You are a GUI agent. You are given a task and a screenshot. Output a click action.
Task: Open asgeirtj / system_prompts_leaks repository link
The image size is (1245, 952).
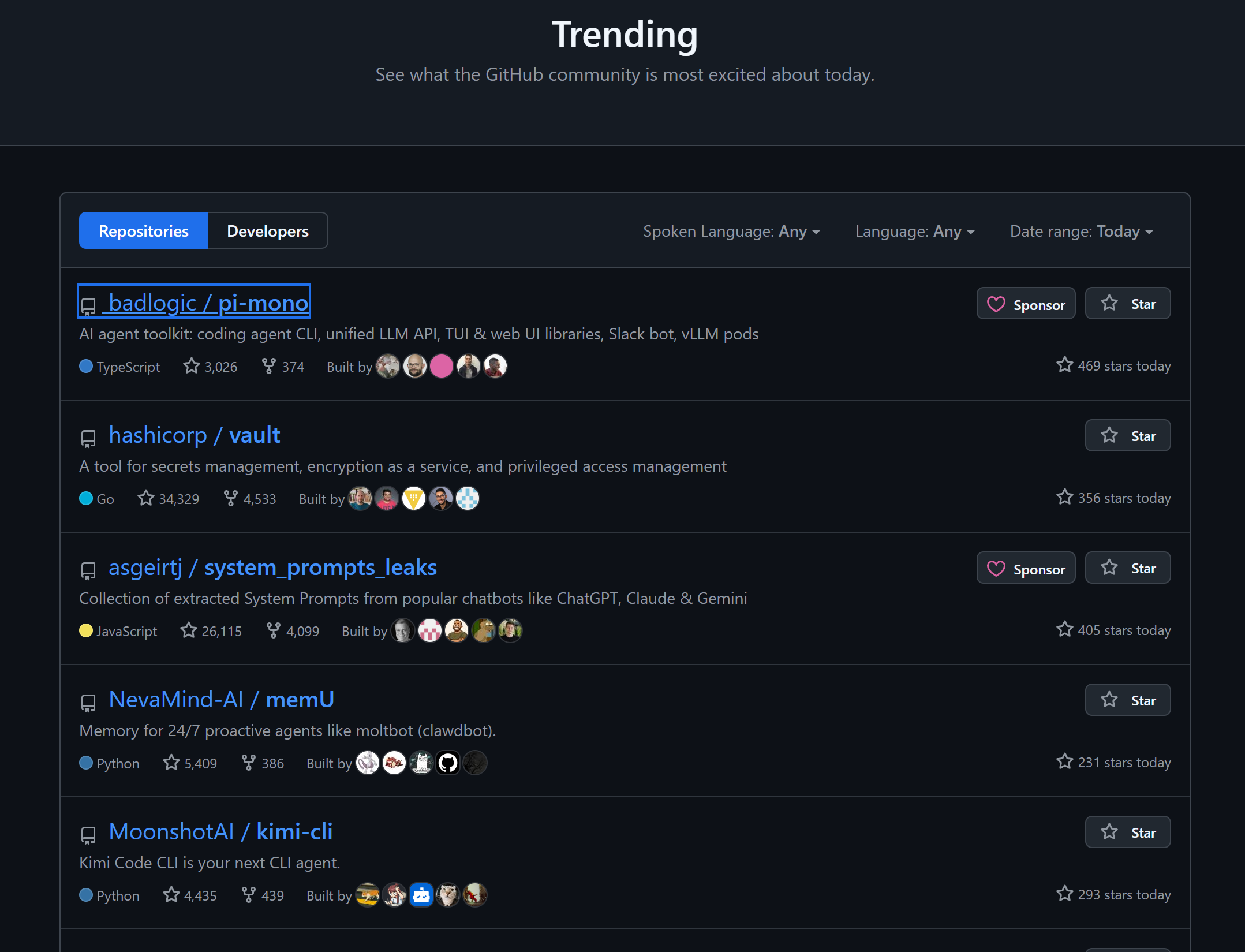(x=272, y=568)
